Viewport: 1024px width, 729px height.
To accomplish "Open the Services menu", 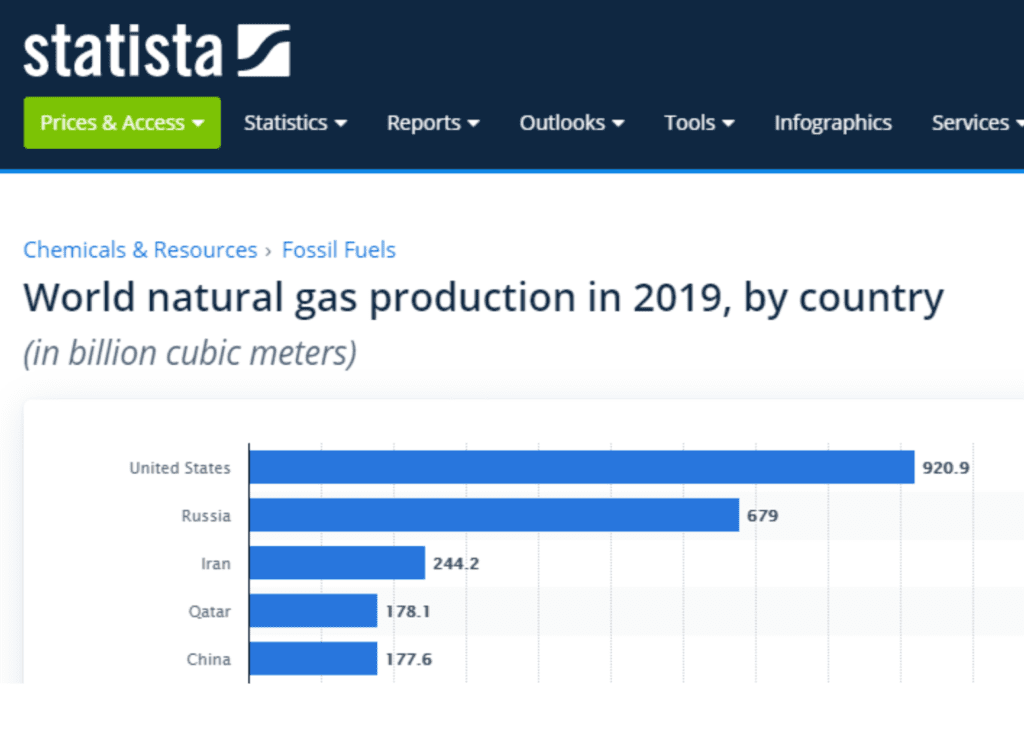I will coord(977,123).
